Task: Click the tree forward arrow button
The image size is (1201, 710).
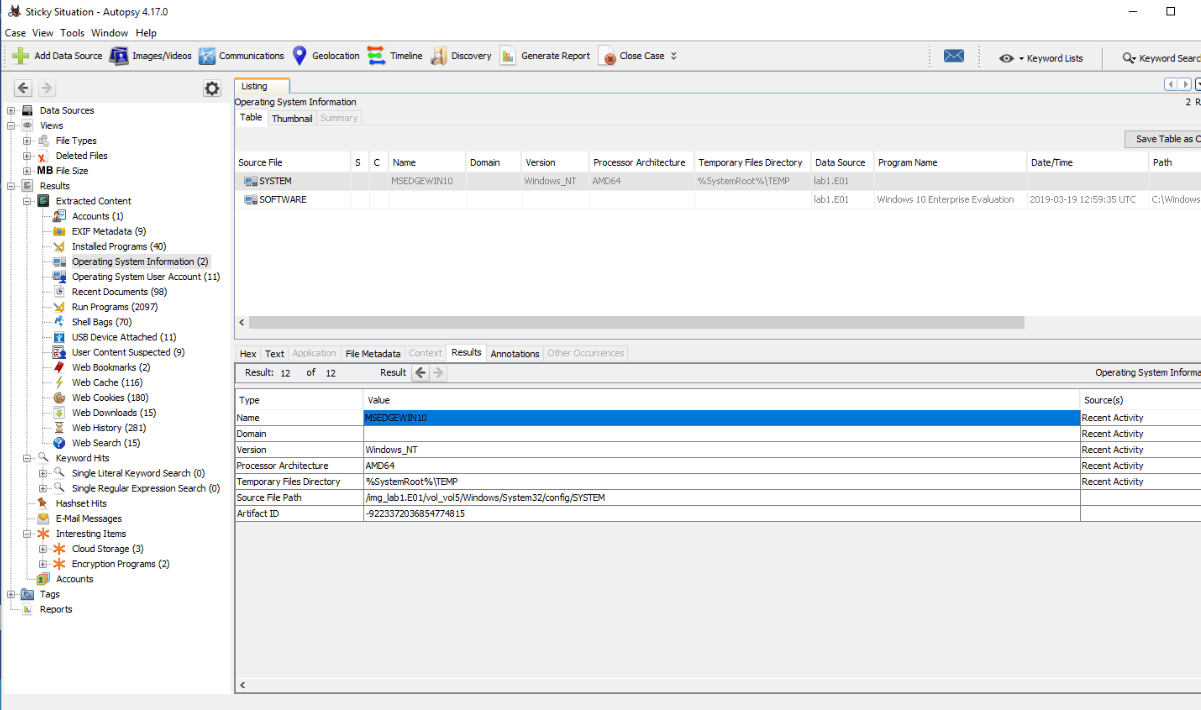Action: 46,88
